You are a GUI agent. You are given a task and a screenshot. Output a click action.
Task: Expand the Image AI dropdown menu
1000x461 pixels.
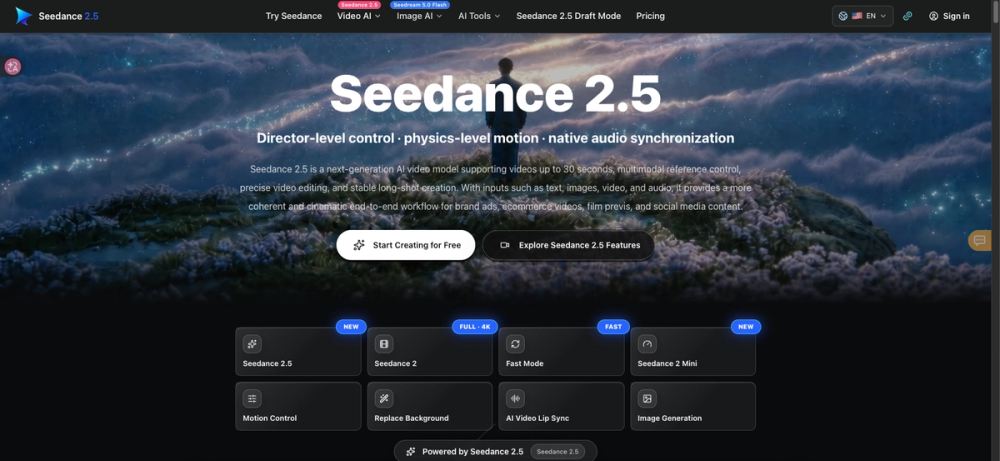419,16
